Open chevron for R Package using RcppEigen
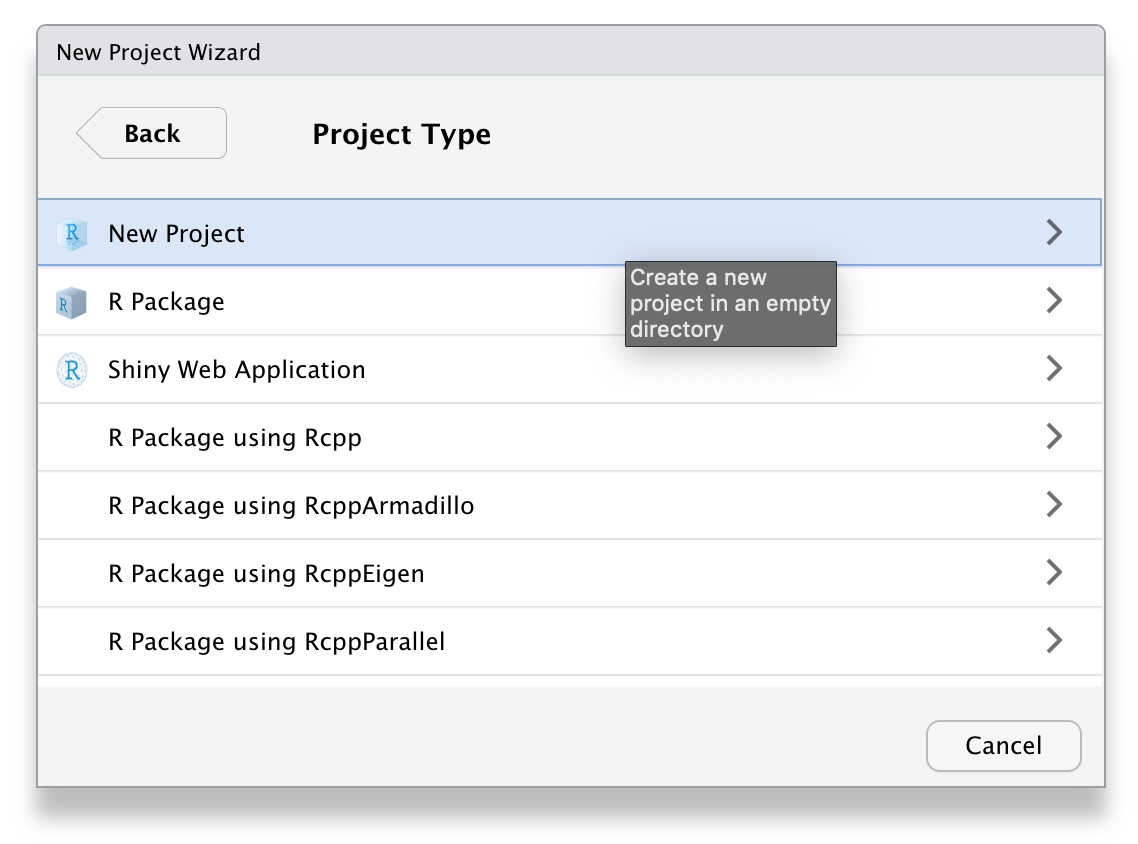1138x844 pixels. click(1054, 573)
